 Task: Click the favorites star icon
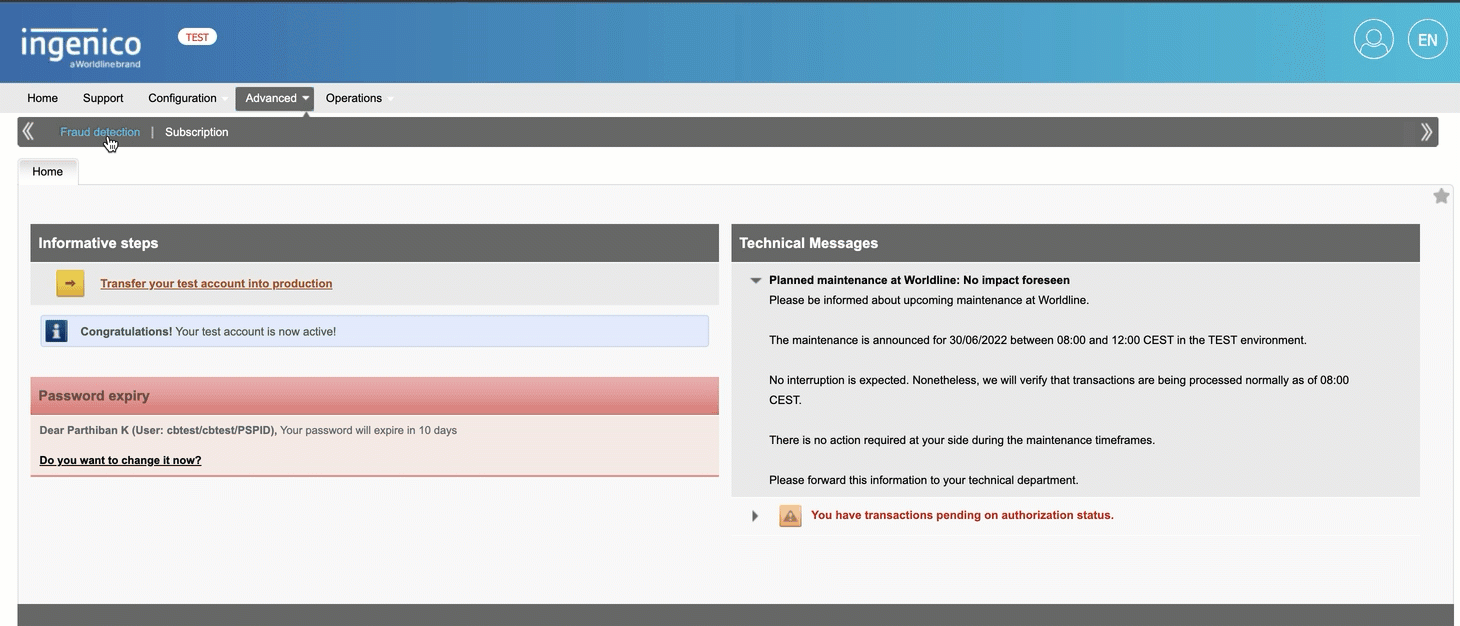click(1441, 196)
